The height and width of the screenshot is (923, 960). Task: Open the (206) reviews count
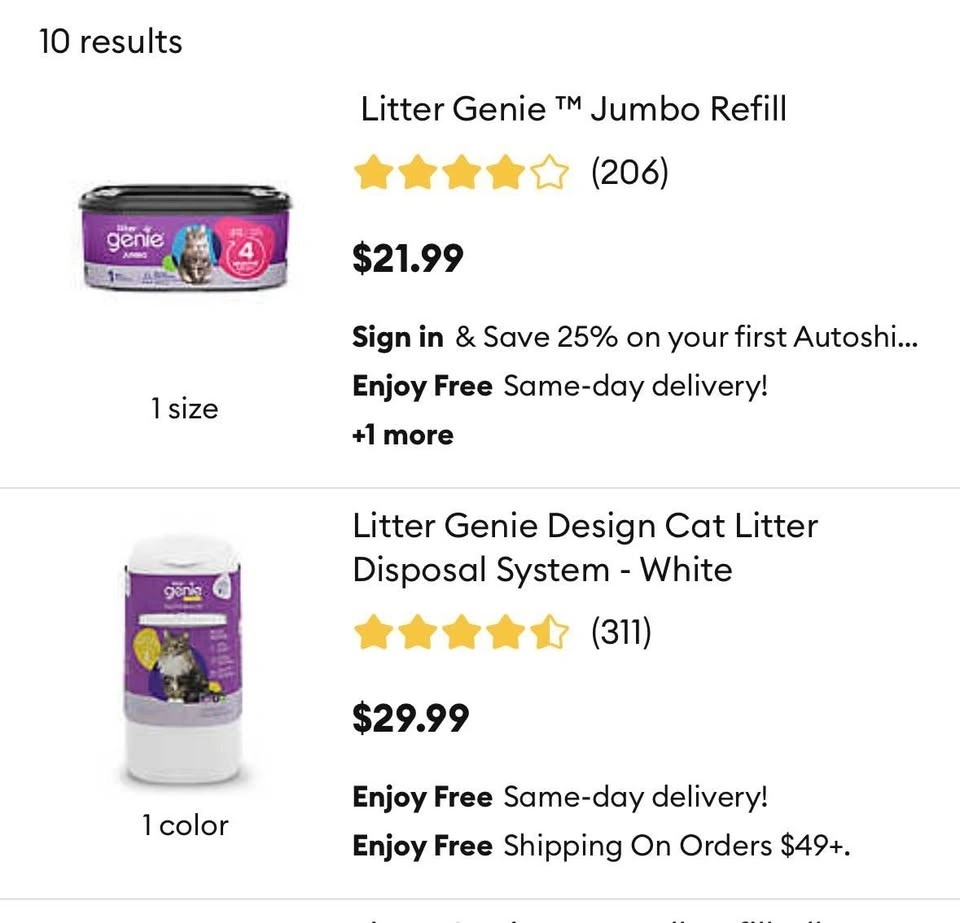[629, 173]
